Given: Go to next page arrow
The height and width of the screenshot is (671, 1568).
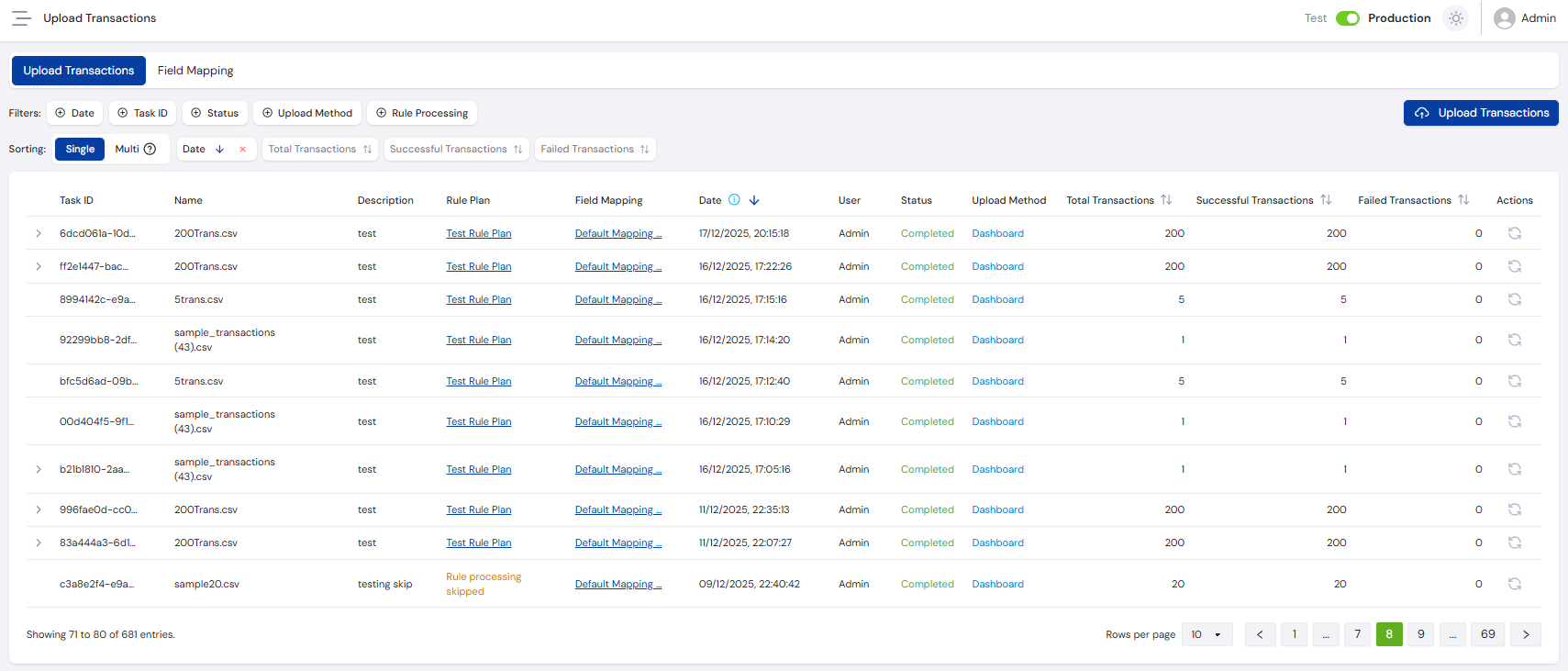Looking at the screenshot, I should pyautogui.click(x=1526, y=634).
